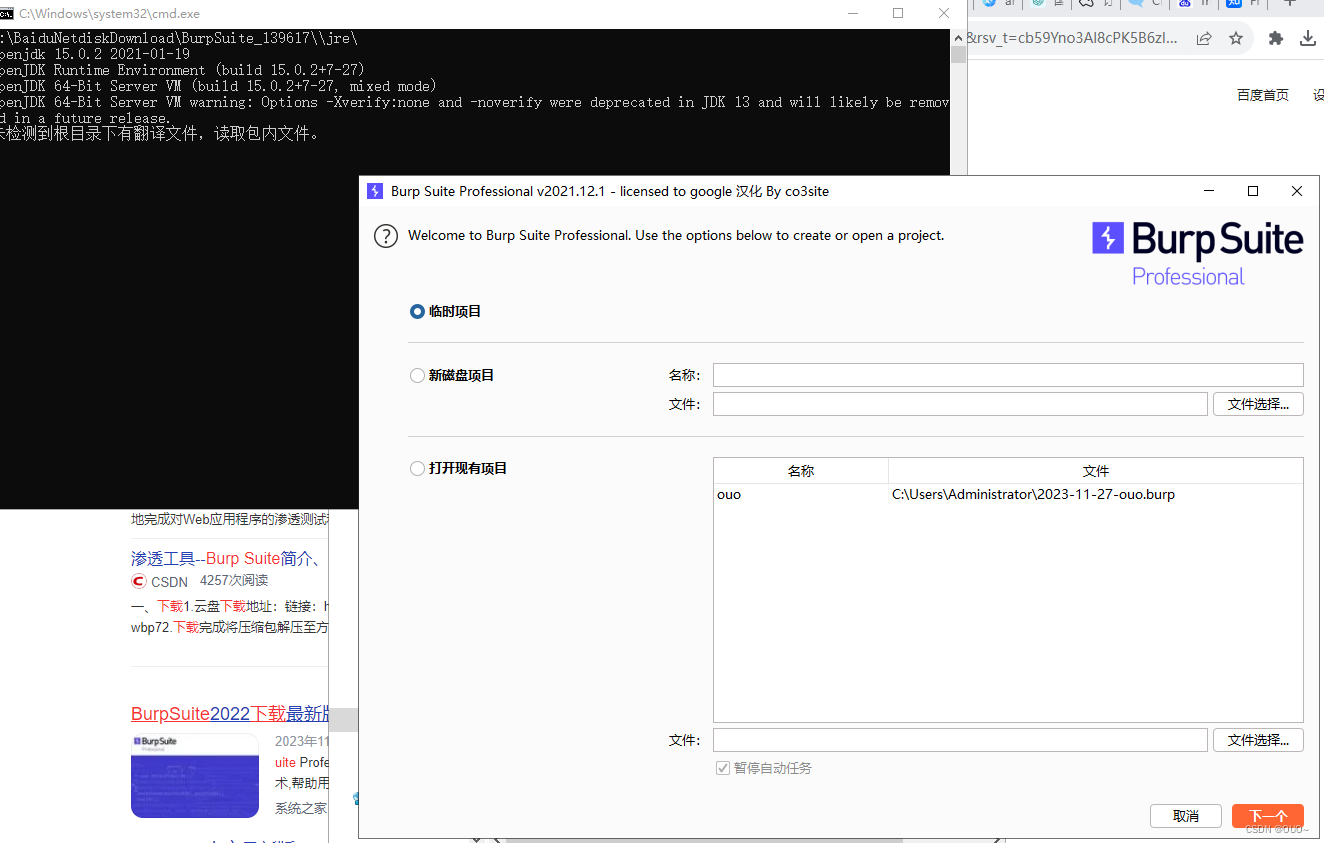
Task: Open the browser extensions puzzle icon
Action: (x=1275, y=38)
